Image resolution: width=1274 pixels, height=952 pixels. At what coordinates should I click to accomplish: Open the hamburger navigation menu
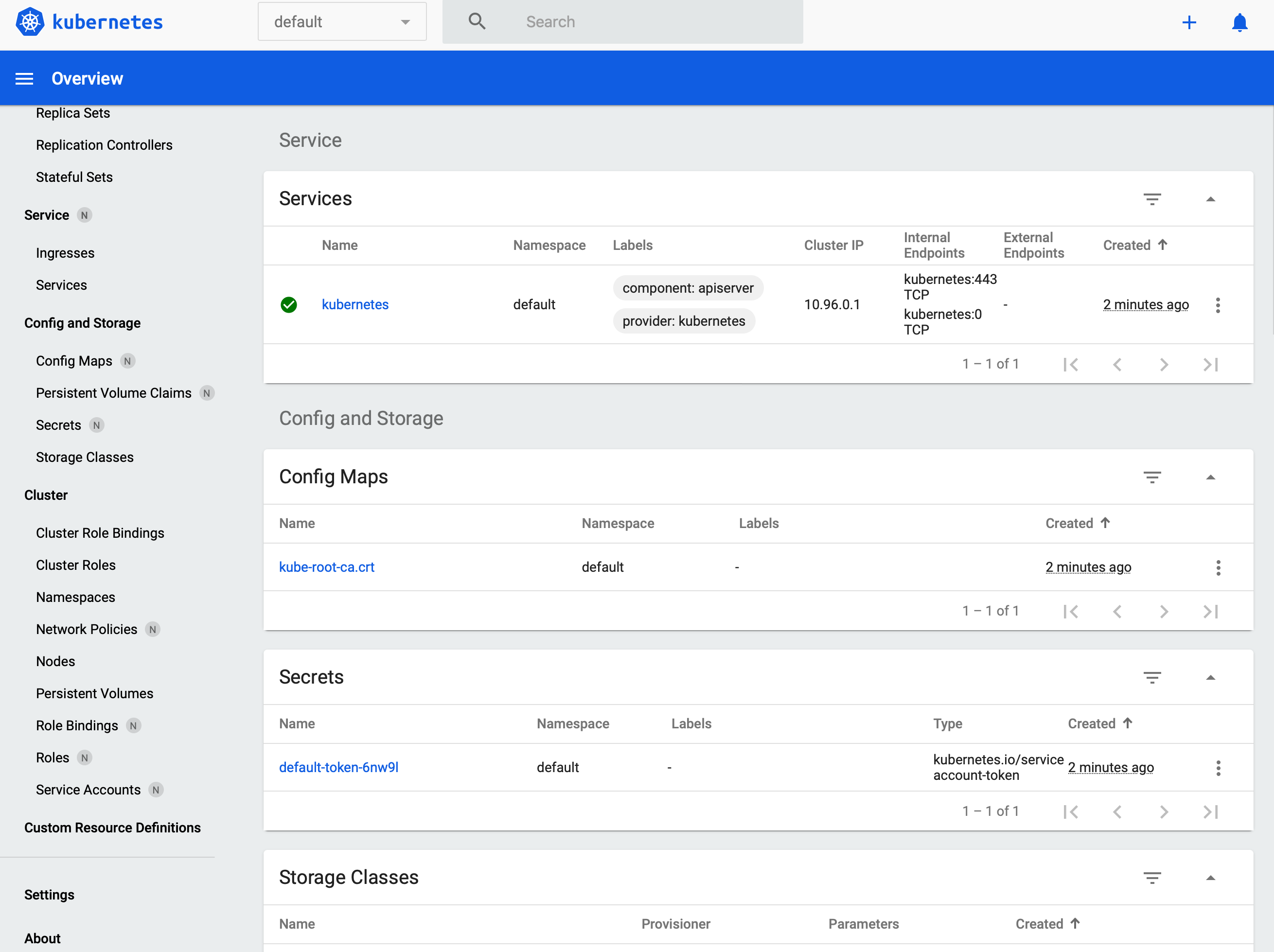[24, 79]
